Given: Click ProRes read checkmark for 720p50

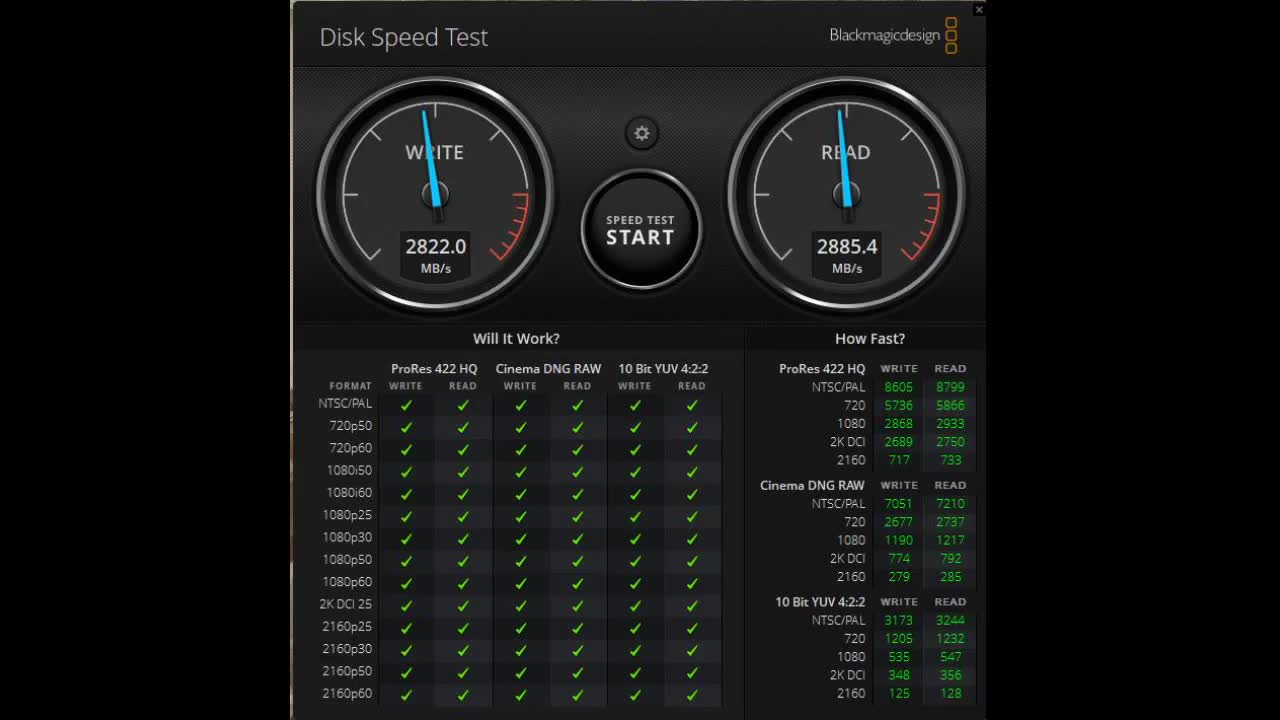Looking at the screenshot, I should (463, 427).
